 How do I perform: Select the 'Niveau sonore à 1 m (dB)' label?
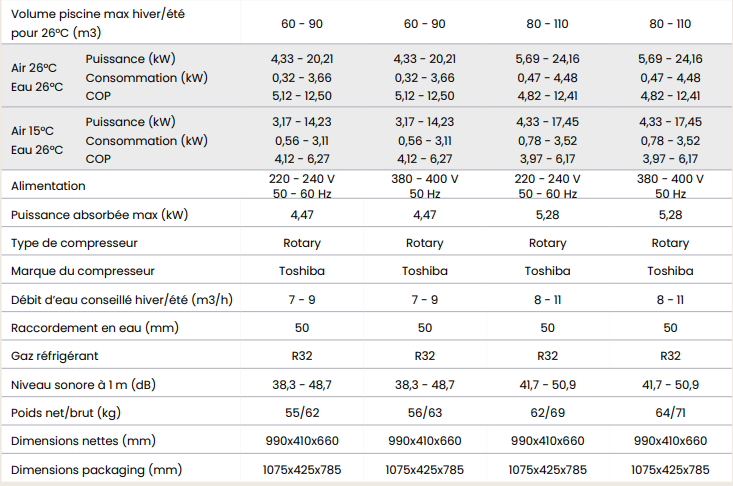pyautogui.click(x=83, y=384)
